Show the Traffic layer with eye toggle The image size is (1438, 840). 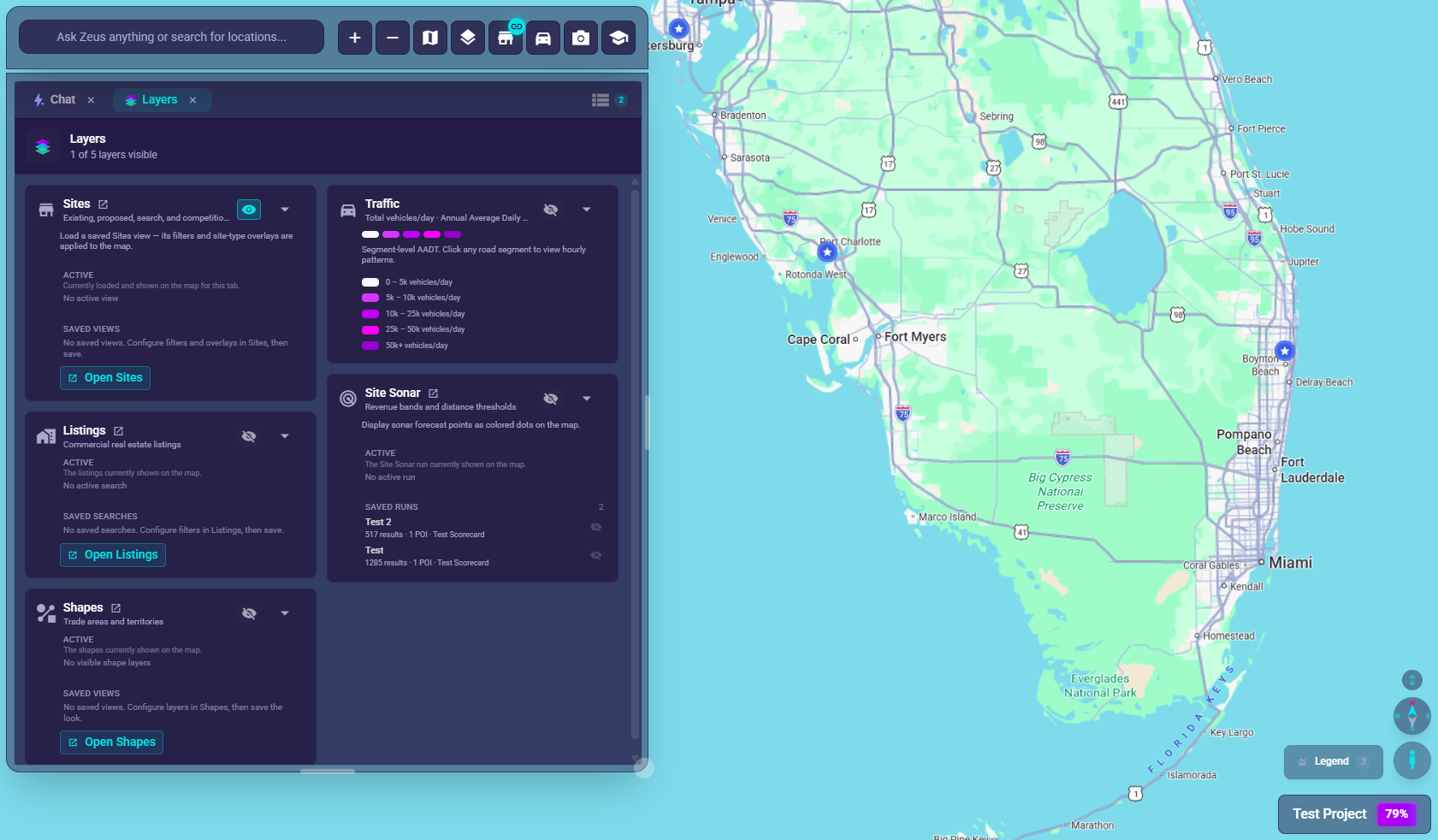[551, 210]
